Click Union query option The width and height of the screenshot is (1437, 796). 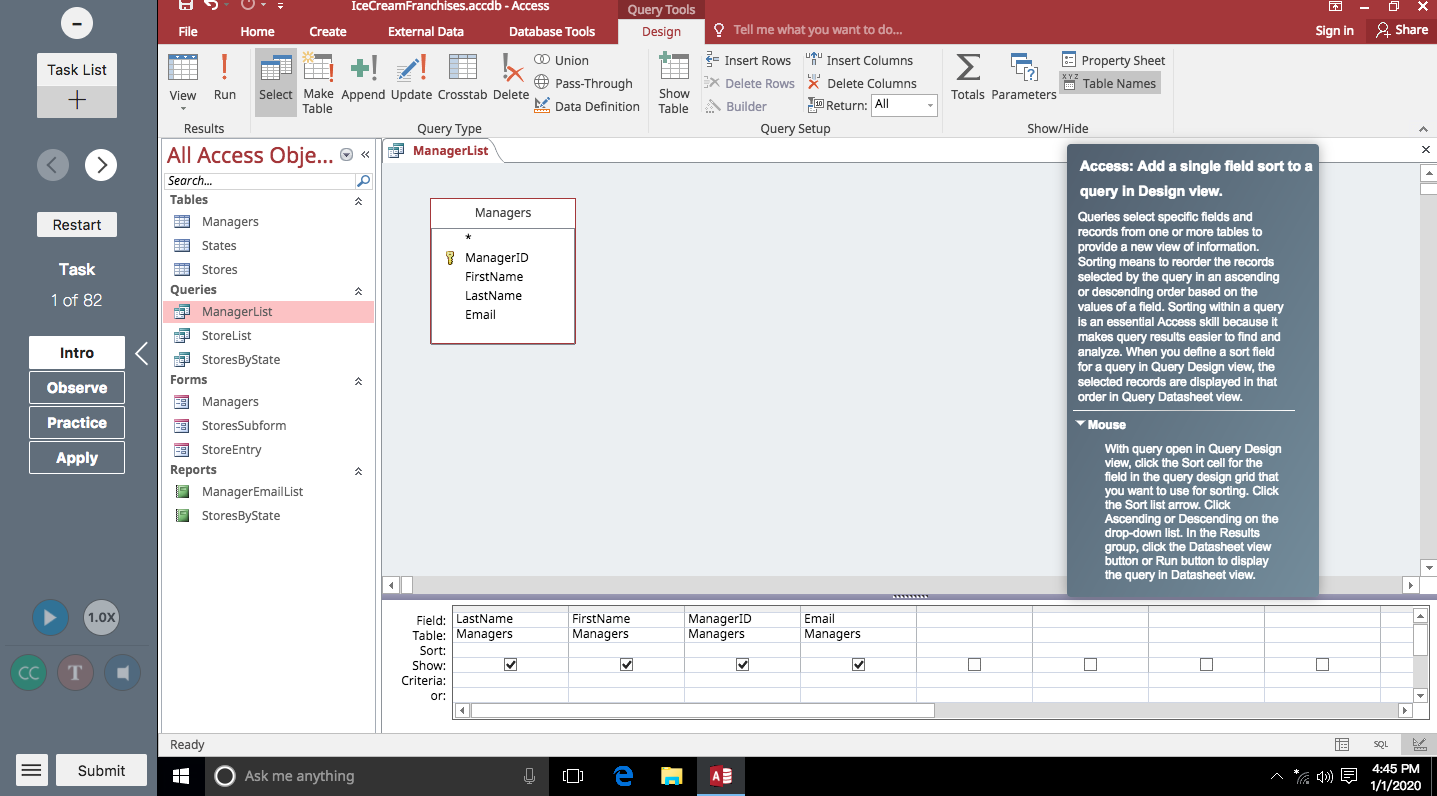(561, 60)
